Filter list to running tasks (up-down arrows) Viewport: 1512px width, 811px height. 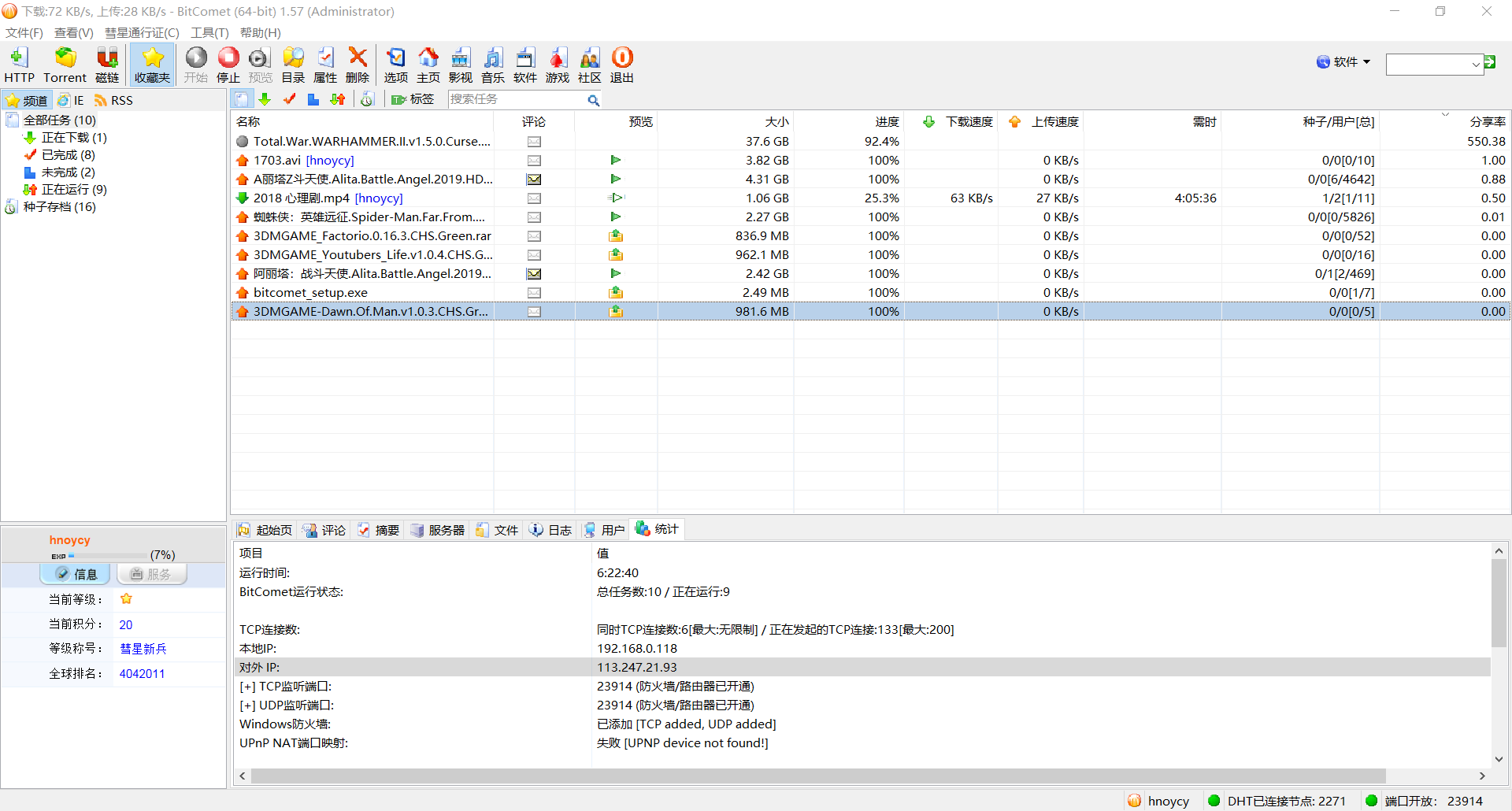[x=338, y=99]
